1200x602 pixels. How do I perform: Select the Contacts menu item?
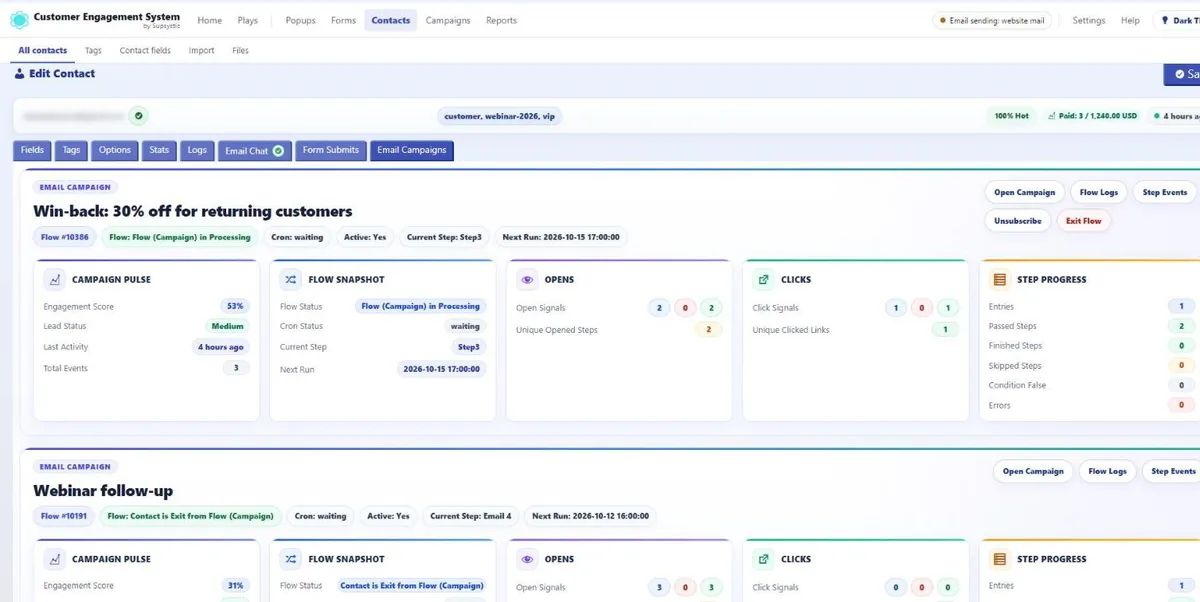[391, 20]
